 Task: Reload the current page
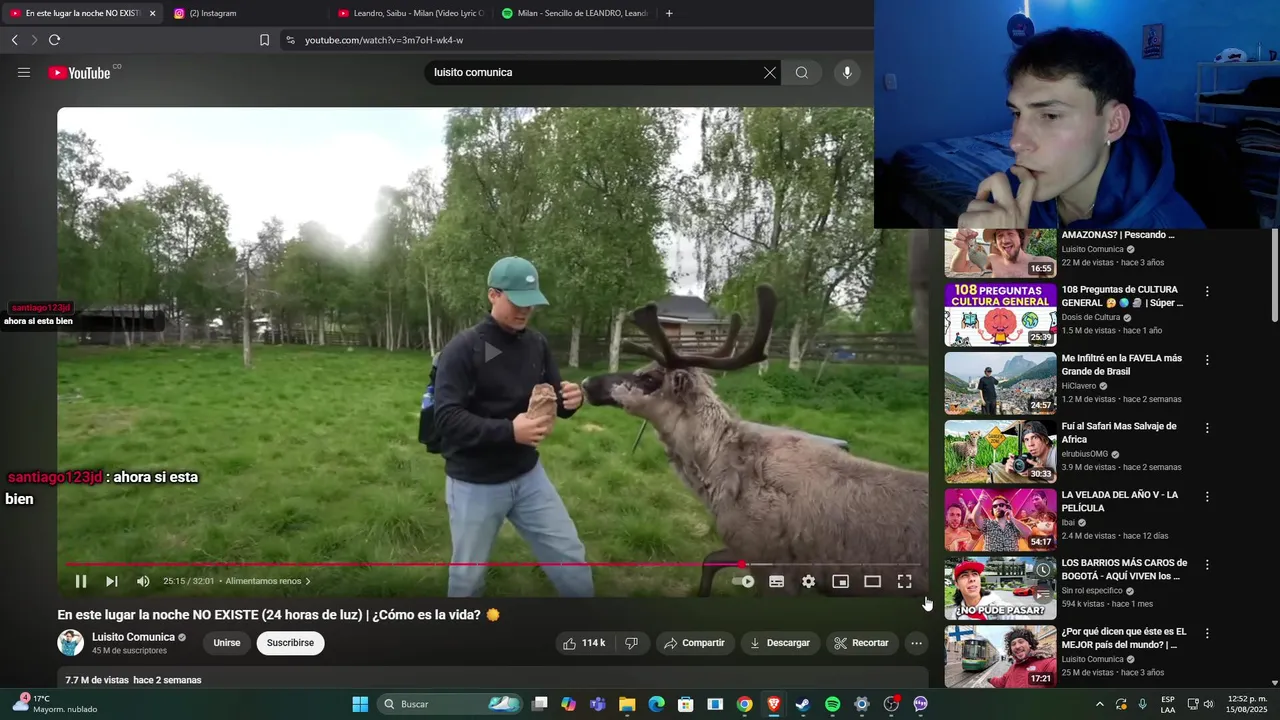pyautogui.click(x=54, y=40)
